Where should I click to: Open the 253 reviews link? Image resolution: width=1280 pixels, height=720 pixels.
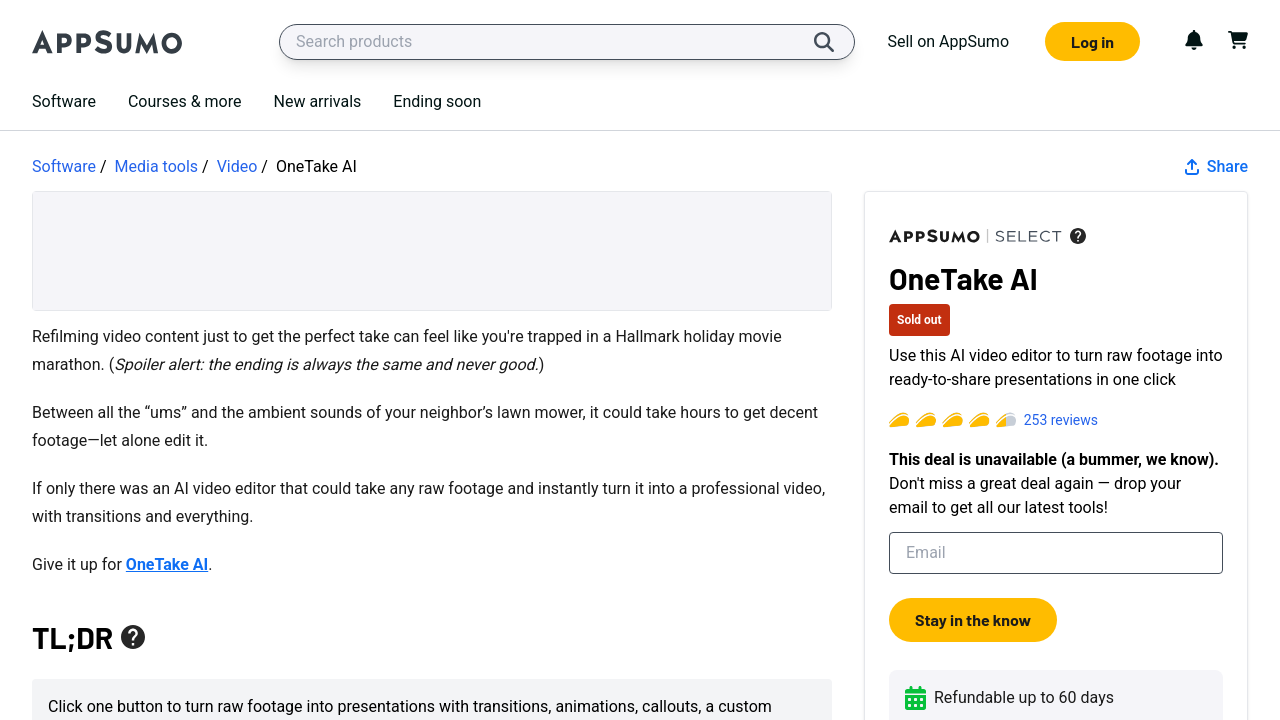(x=1060, y=420)
